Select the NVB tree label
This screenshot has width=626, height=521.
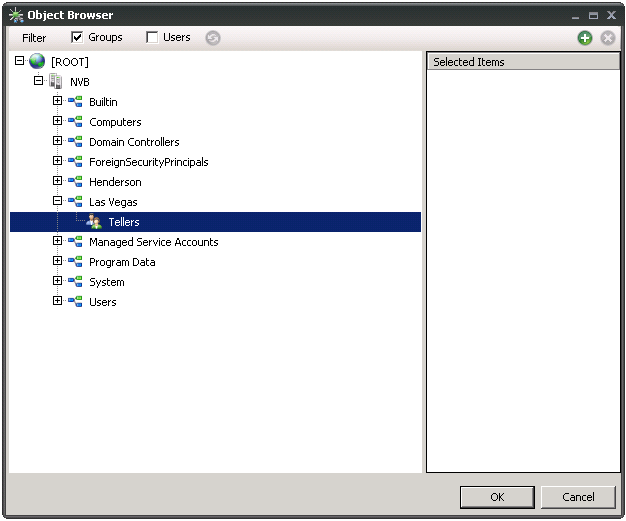coord(80,82)
